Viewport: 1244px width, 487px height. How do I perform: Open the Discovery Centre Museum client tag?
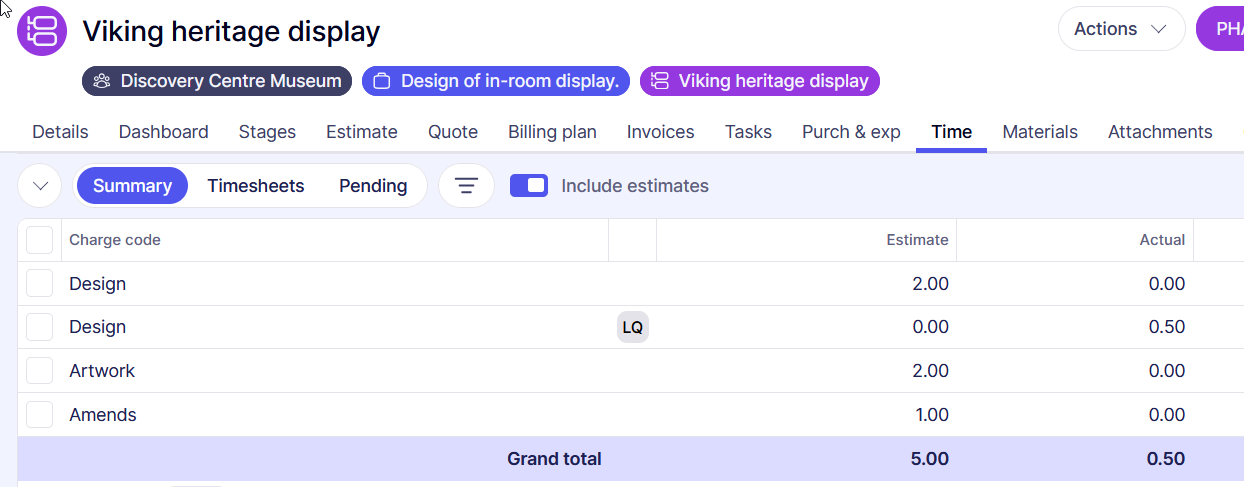coord(217,81)
